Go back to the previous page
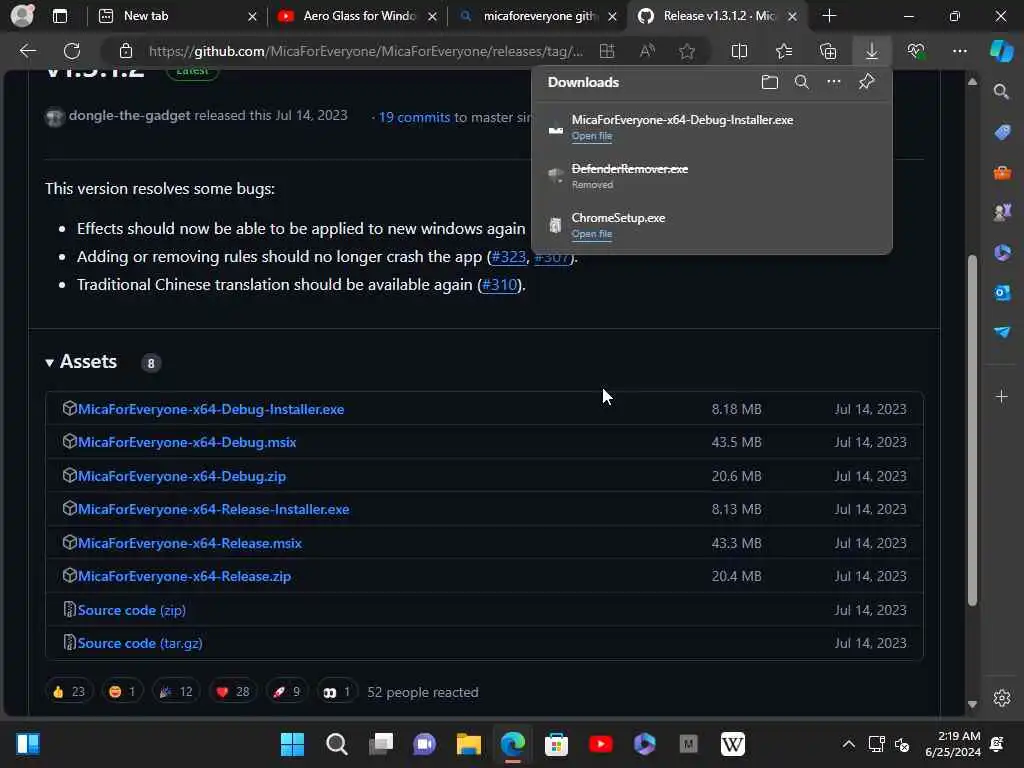This screenshot has width=1024, height=768. click(x=27, y=51)
